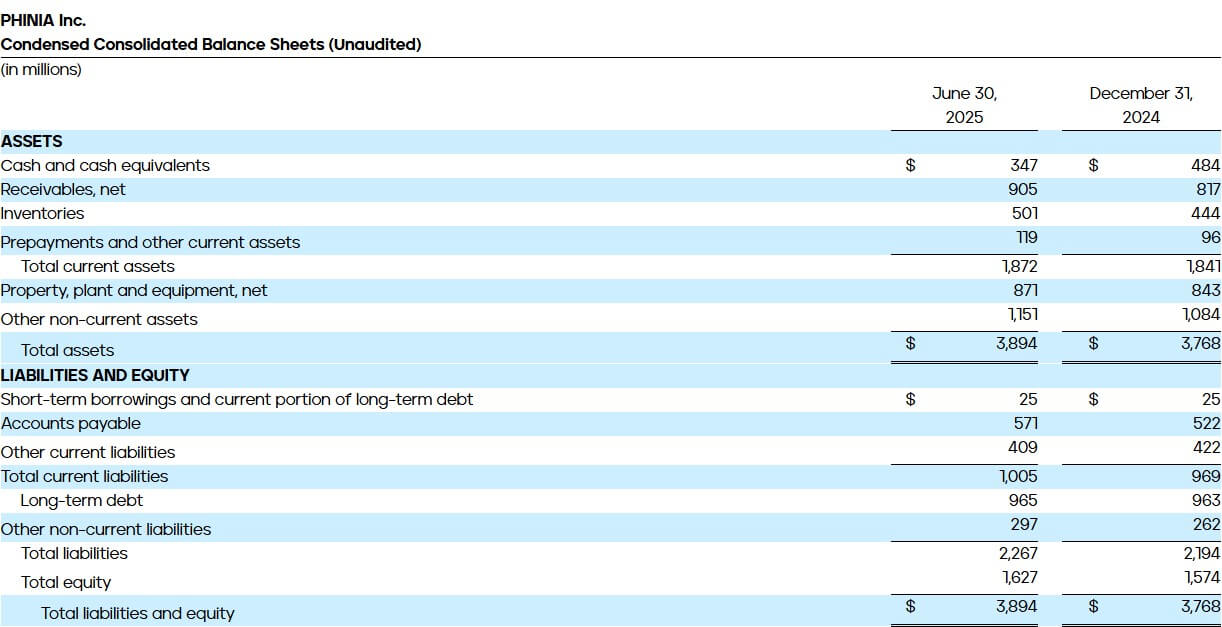Select the accounts payable value 522
This screenshot has width=1222, height=627.
[x=1207, y=424]
